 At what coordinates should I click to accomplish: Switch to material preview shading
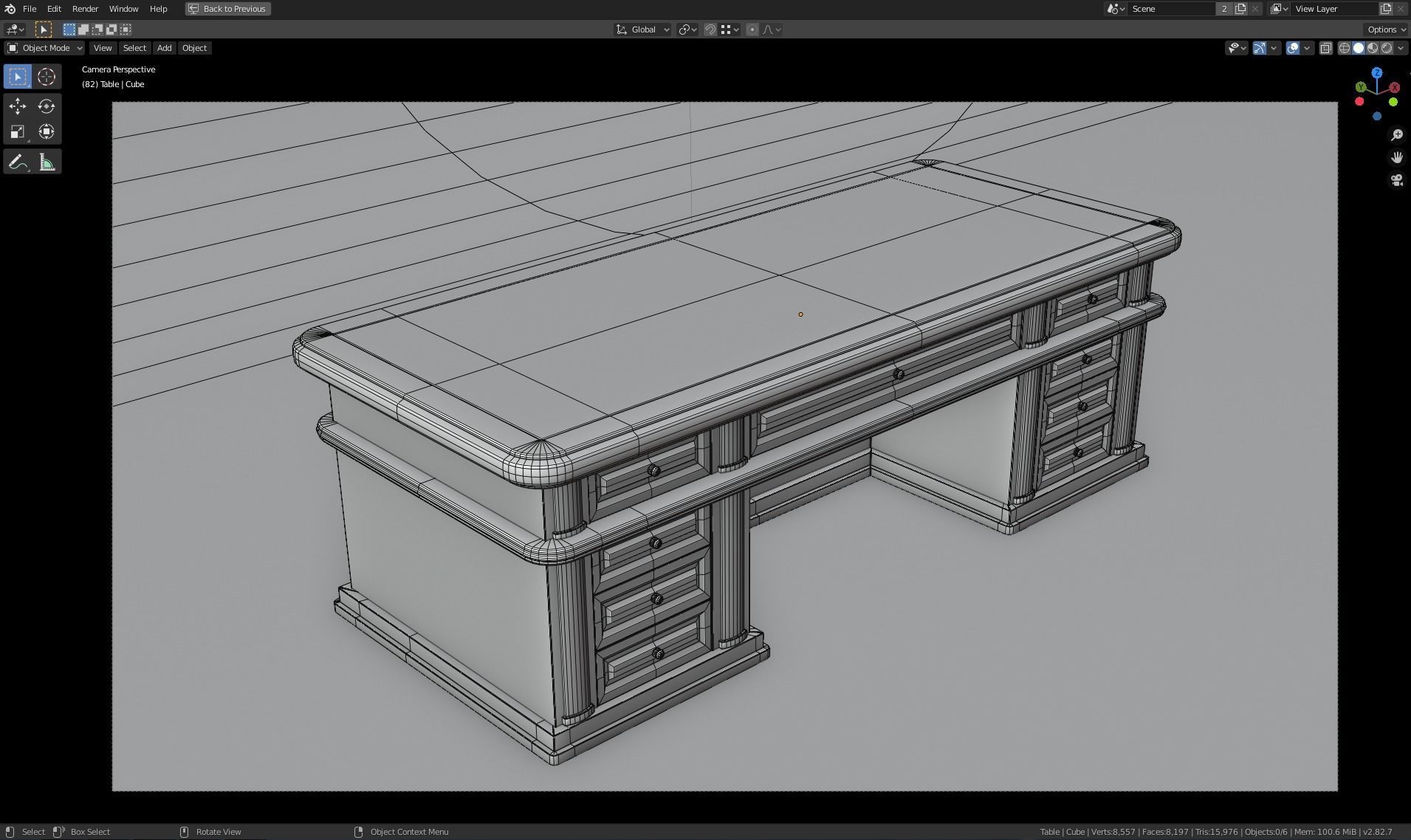1373,48
